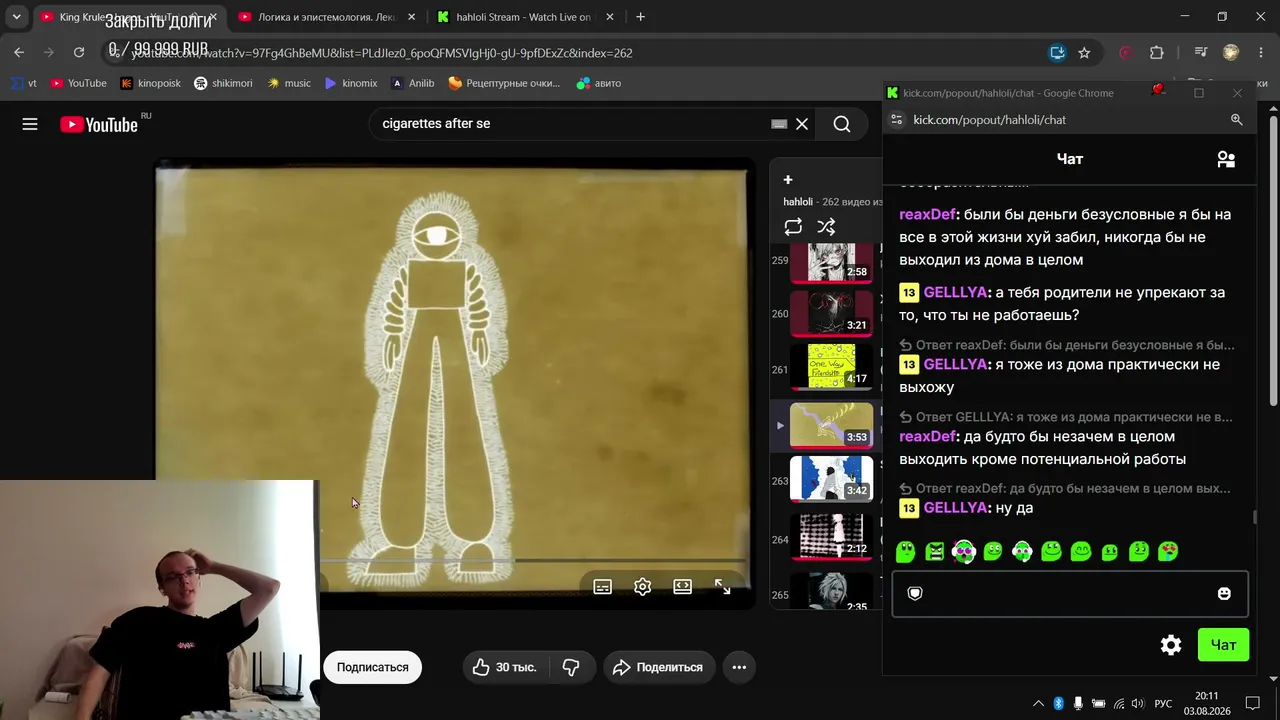Save the playlist with the plus icon
The height and width of the screenshot is (720, 1280).
point(788,180)
